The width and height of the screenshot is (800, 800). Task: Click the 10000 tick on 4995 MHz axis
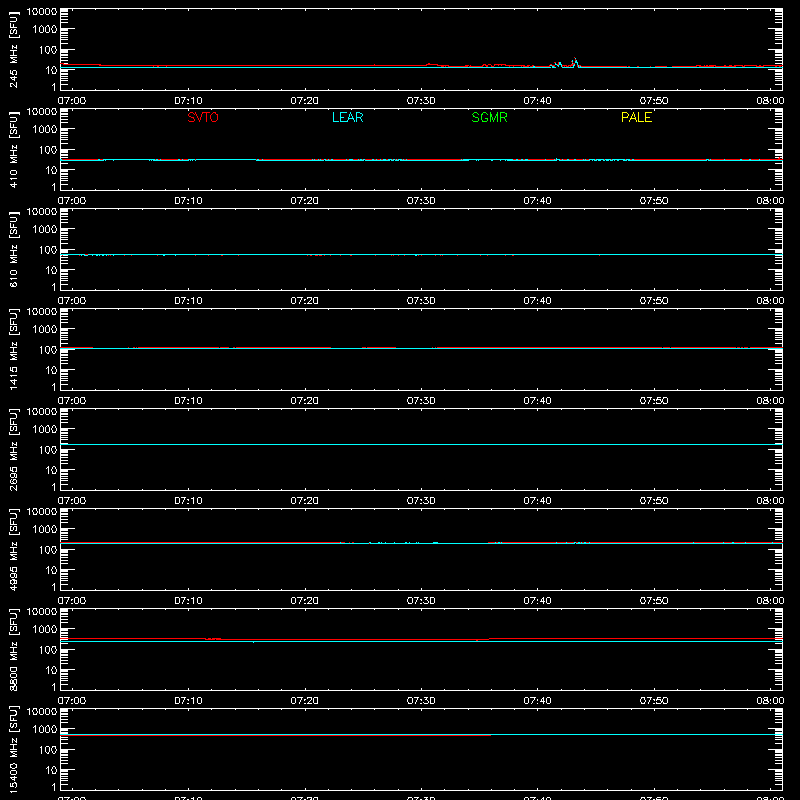tap(42, 512)
